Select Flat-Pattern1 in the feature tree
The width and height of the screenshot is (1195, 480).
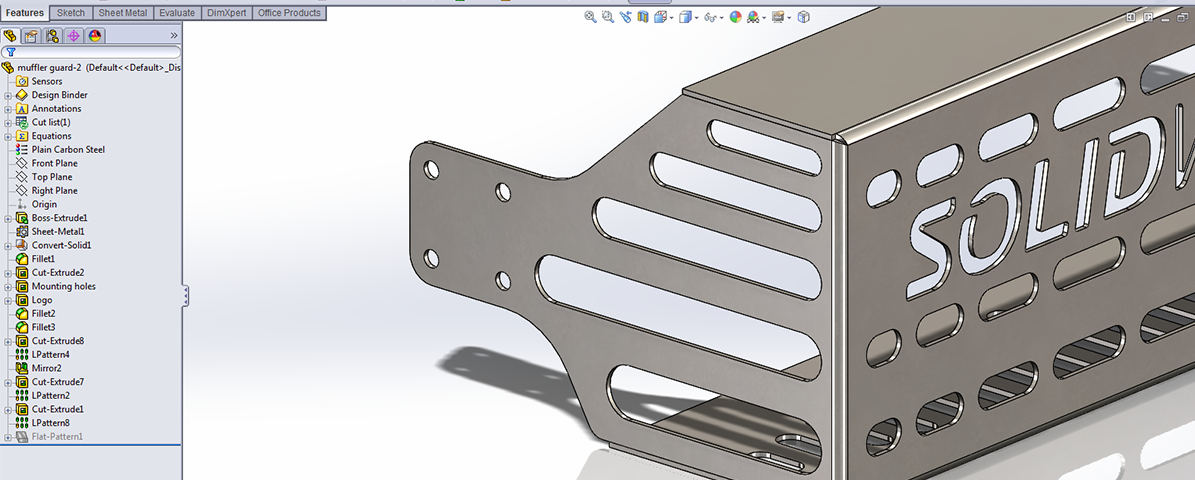coord(56,437)
